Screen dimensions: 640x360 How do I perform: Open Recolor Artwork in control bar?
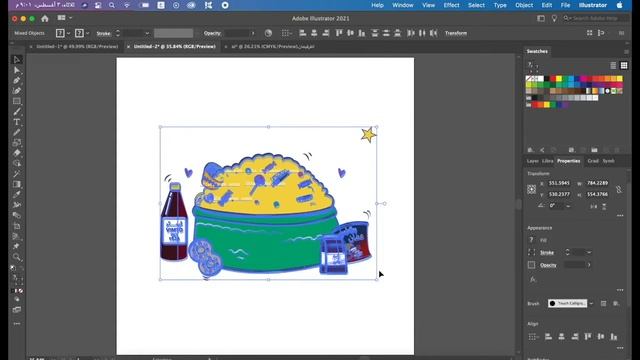(x=268, y=33)
